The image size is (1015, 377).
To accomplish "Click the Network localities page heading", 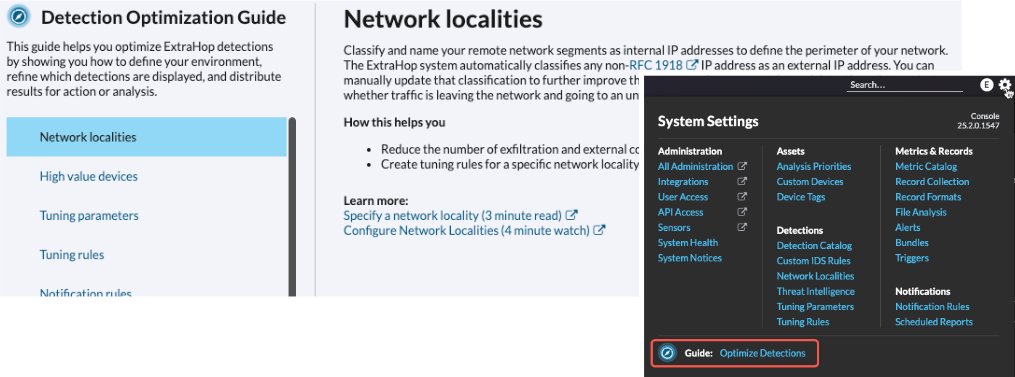I will (443, 19).
